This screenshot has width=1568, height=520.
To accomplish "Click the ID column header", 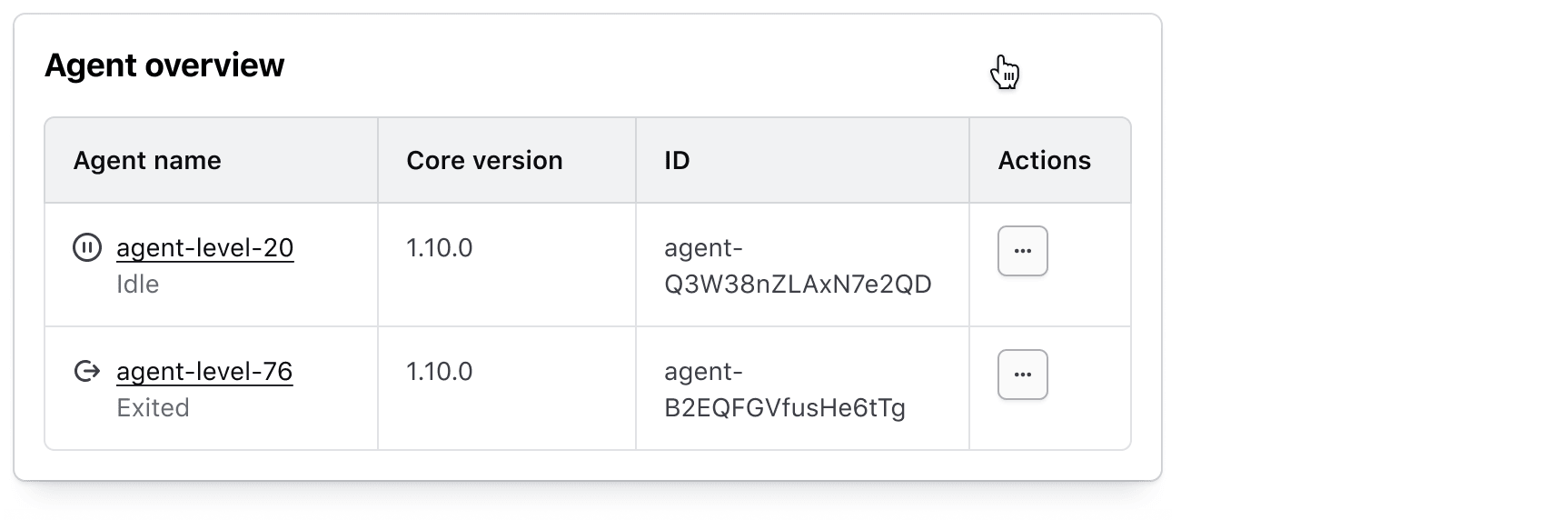I will point(677,160).
